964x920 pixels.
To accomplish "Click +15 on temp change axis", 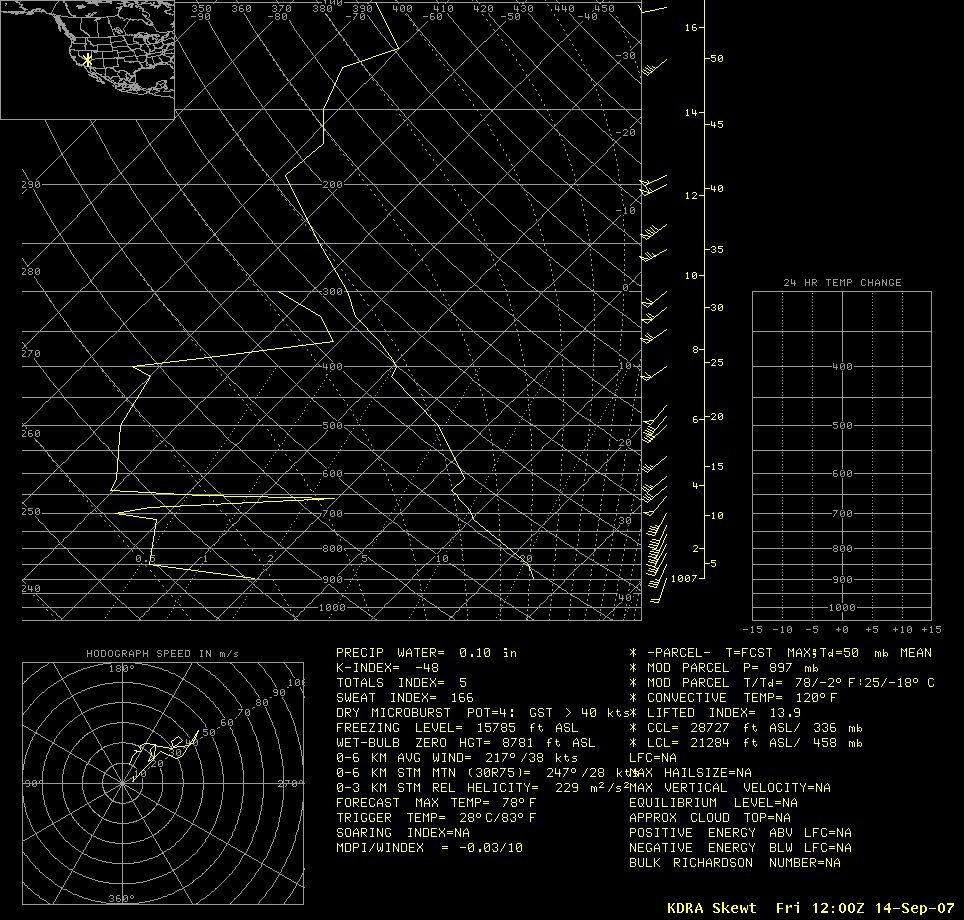I will [x=931, y=630].
